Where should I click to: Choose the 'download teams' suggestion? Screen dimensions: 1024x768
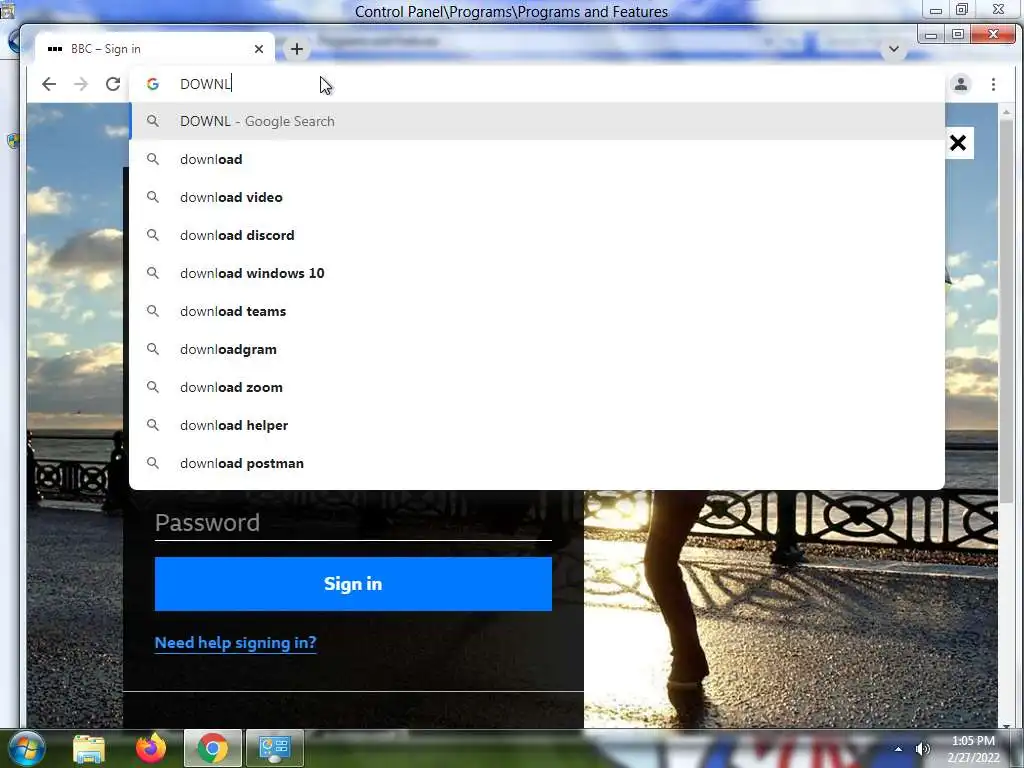pyautogui.click(x=537, y=312)
